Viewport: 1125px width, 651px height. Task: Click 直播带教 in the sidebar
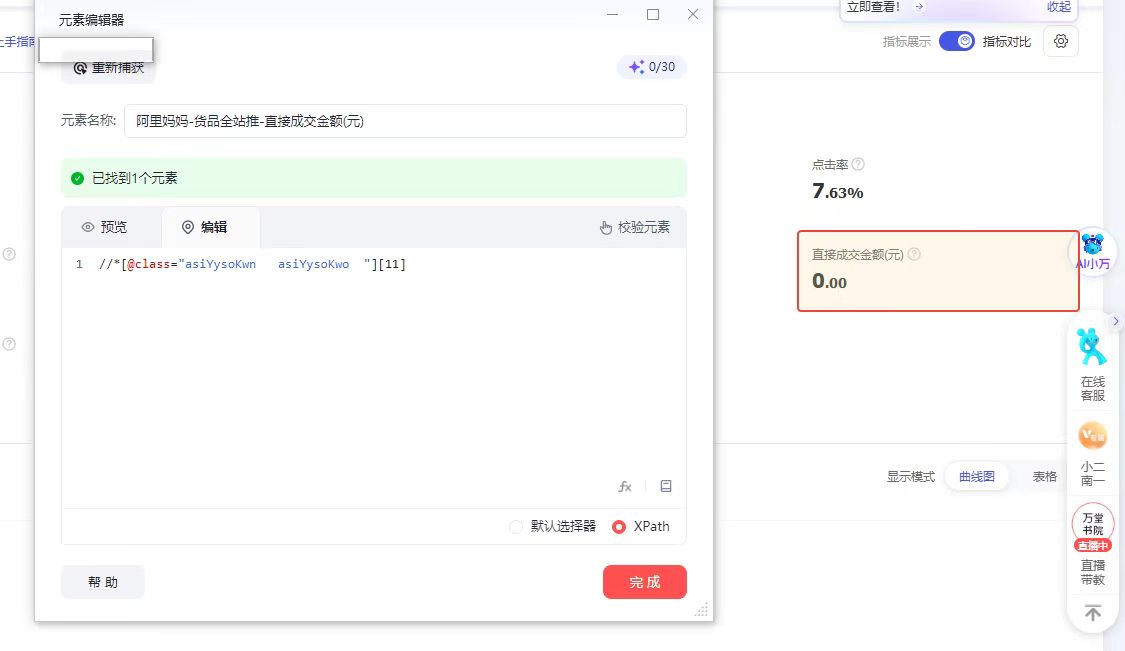pyautogui.click(x=1093, y=572)
